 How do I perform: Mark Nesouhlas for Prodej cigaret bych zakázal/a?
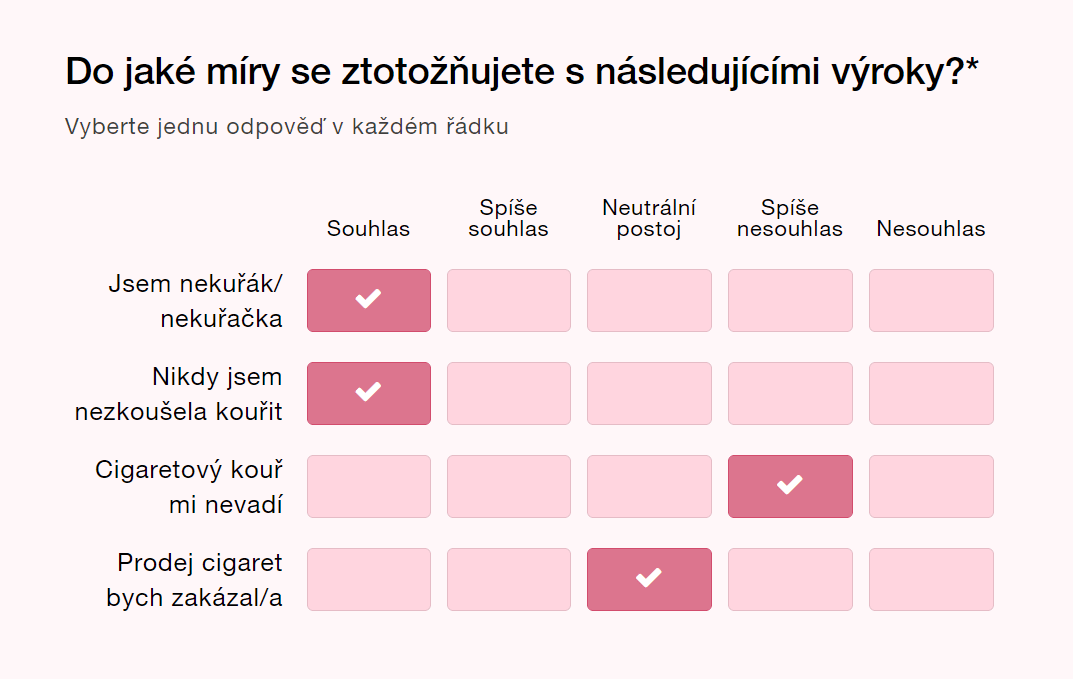coord(931,579)
